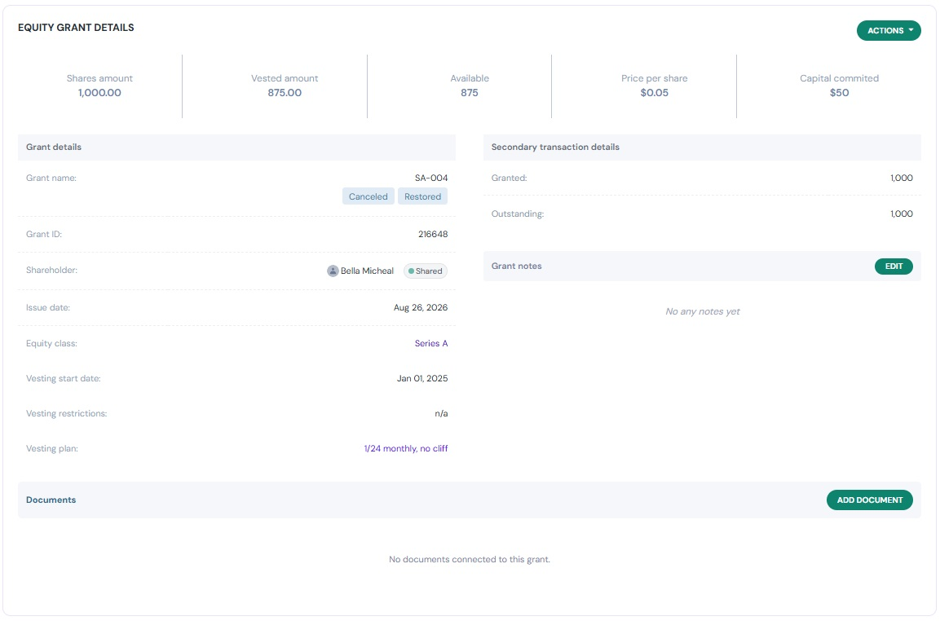Image resolution: width=940 pixels, height=621 pixels.
Task: Select the grant ID 216648
Action: tap(433, 234)
